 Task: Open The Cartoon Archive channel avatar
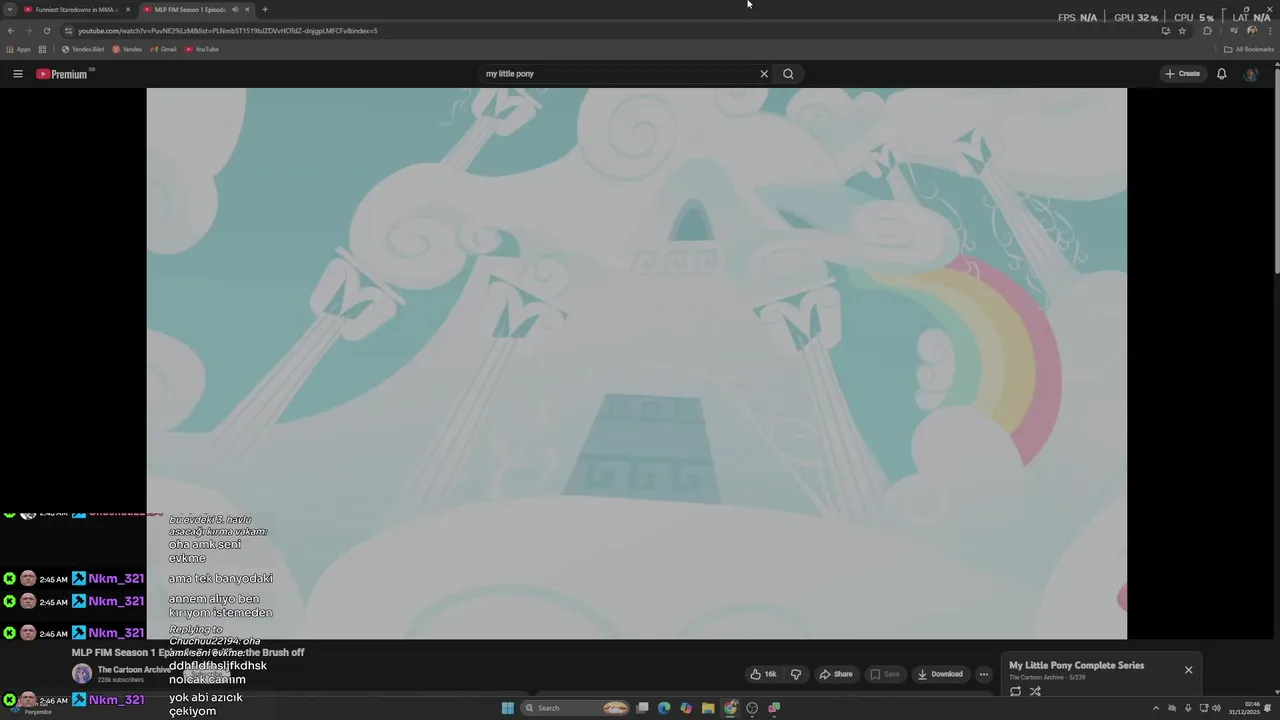pos(82,674)
